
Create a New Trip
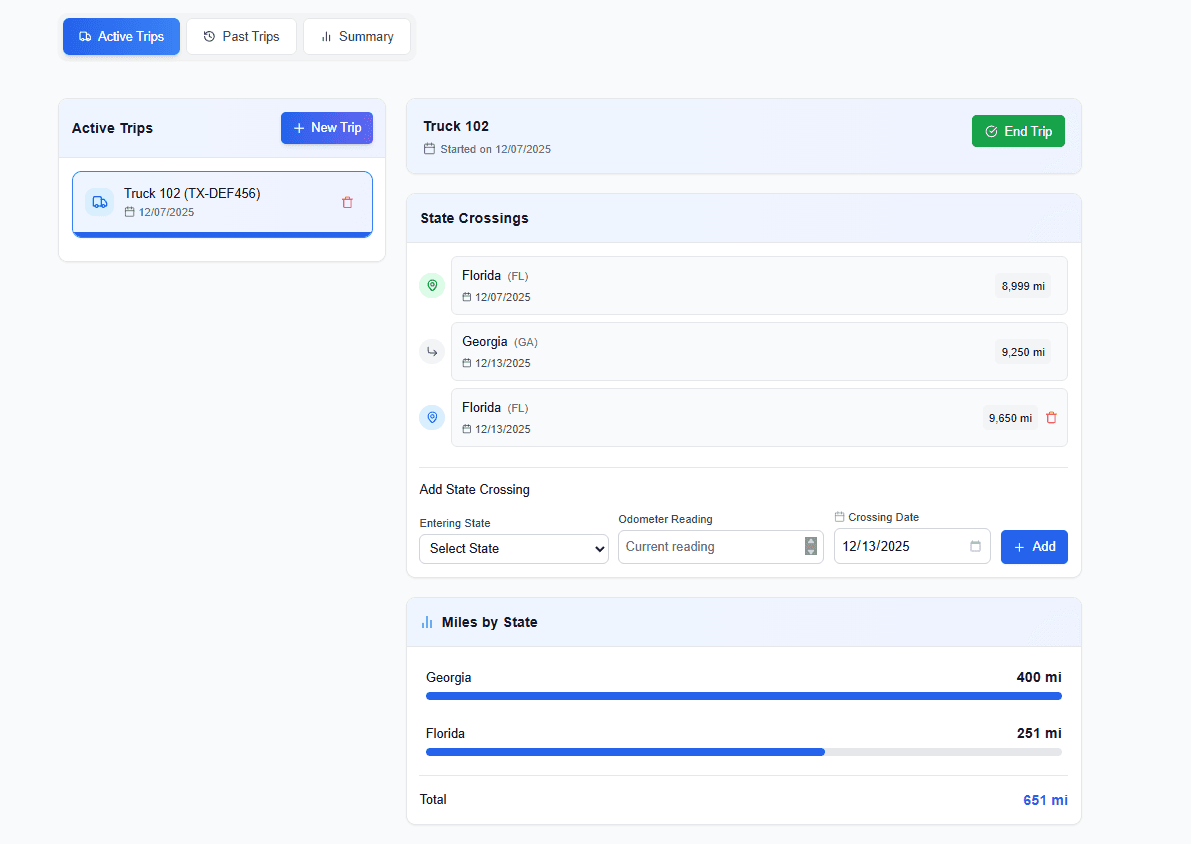tap(326, 128)
